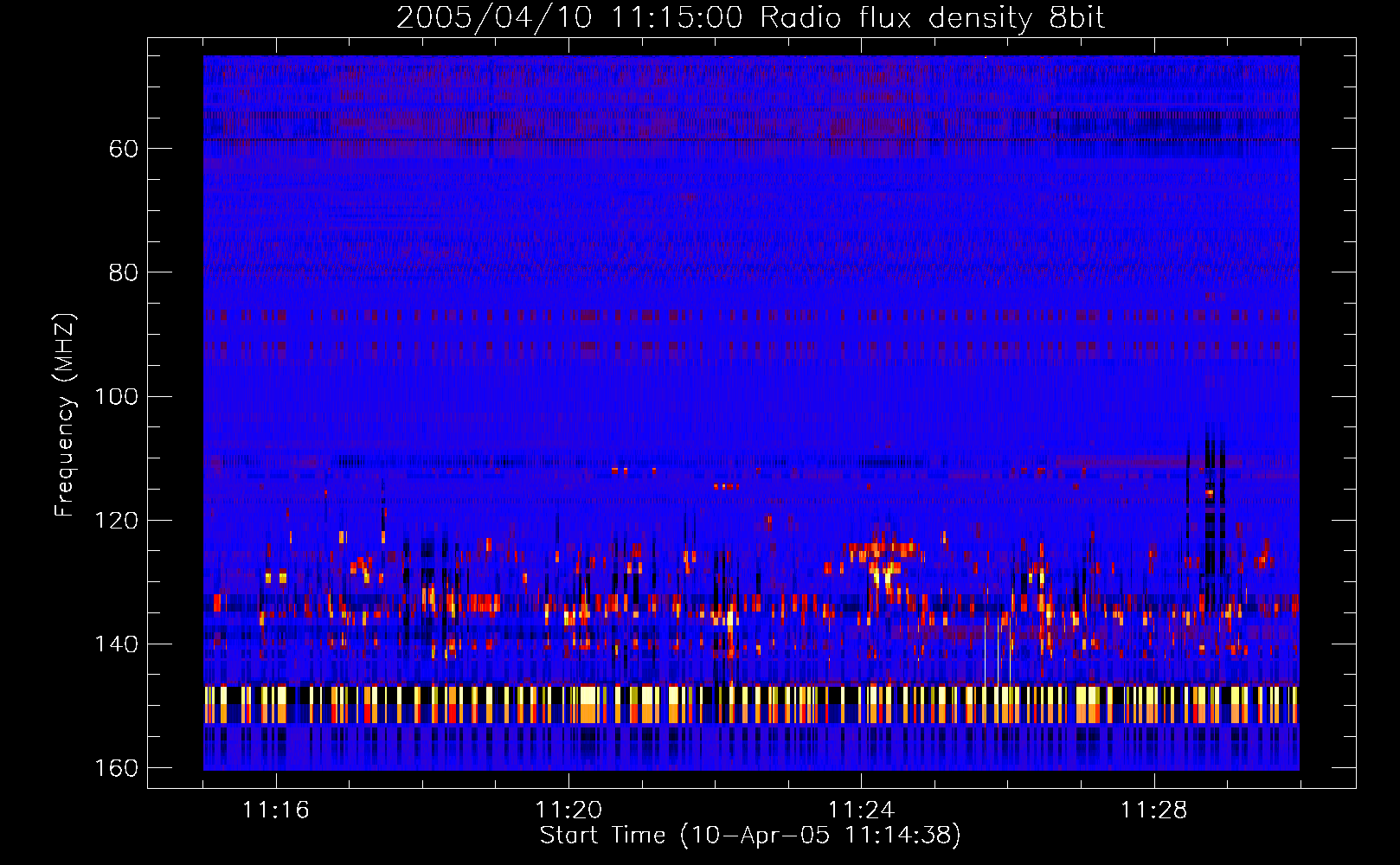Viewport: 1400px width, 865px height.
Task: Click the 140 frequency tick label
Action: (117, 644)
